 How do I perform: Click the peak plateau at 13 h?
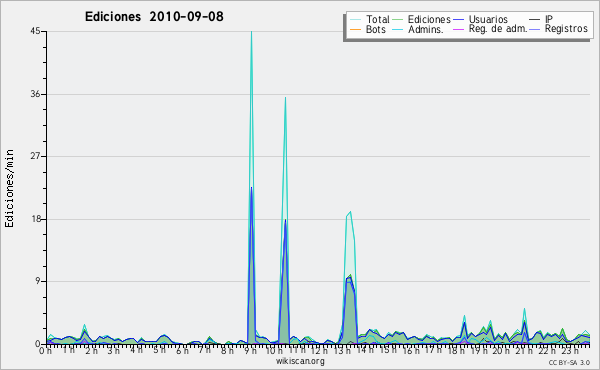click(x=349, y=214)
